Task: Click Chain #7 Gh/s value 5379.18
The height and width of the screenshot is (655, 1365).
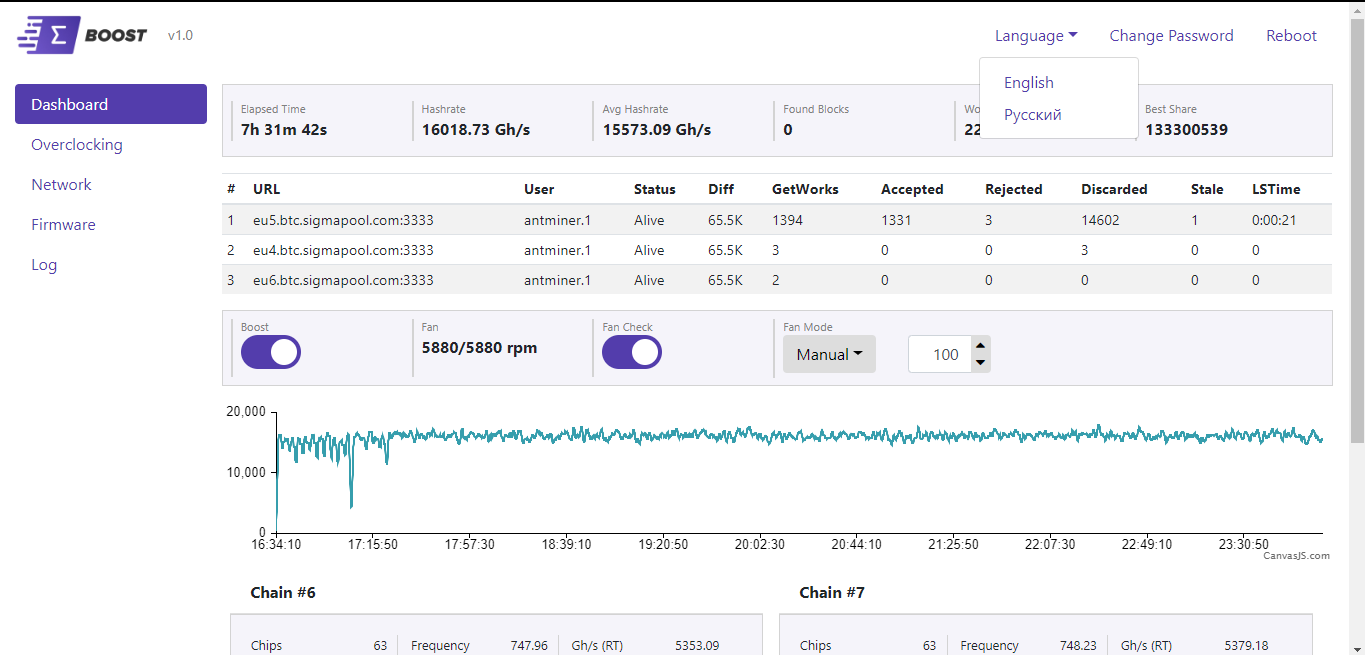Action: pos(1246,646)
